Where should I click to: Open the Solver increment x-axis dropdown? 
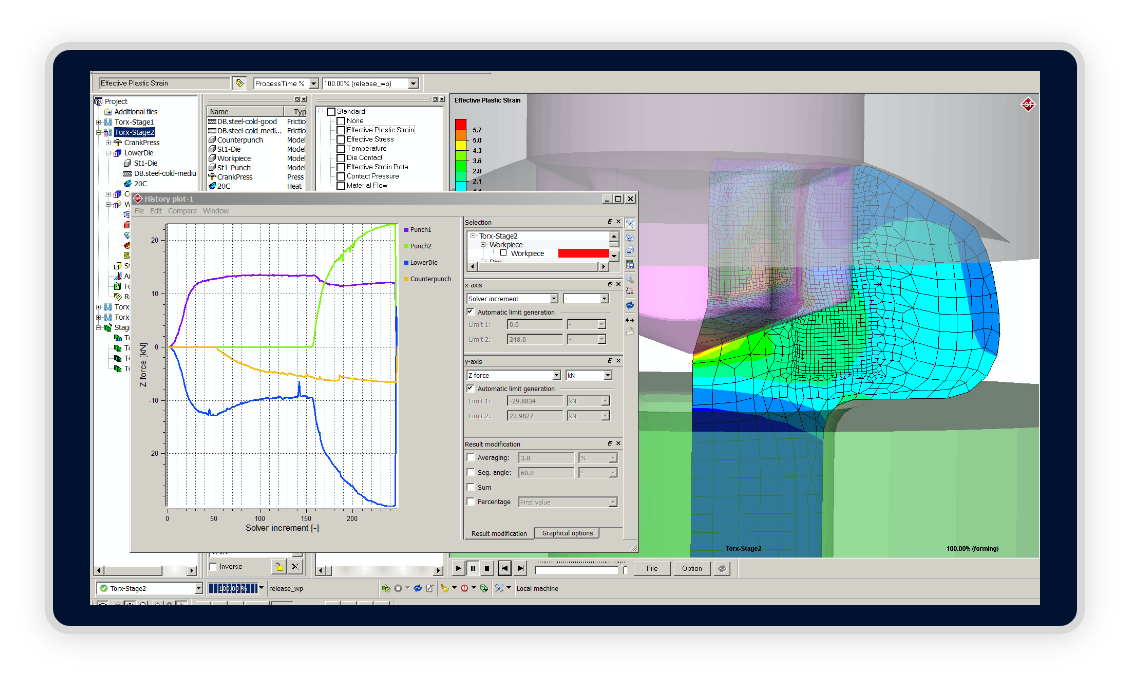coord(512,299)
